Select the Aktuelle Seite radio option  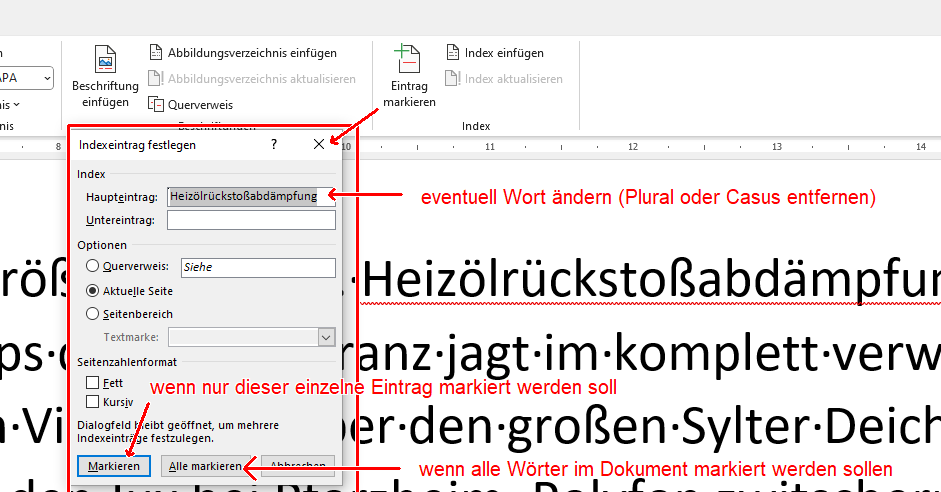coord(93,291)
